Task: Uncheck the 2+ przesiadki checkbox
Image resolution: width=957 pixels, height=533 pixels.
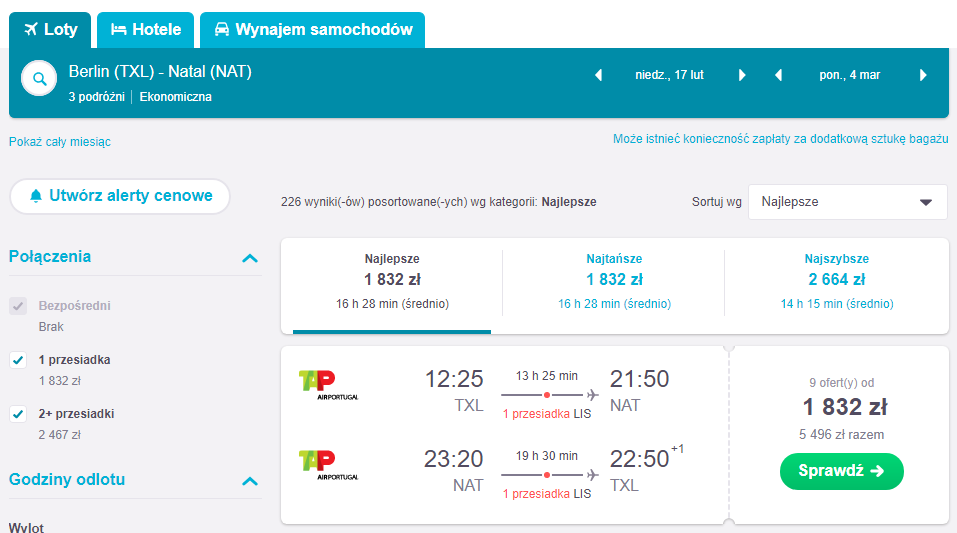Action: [x=18, y=414]
